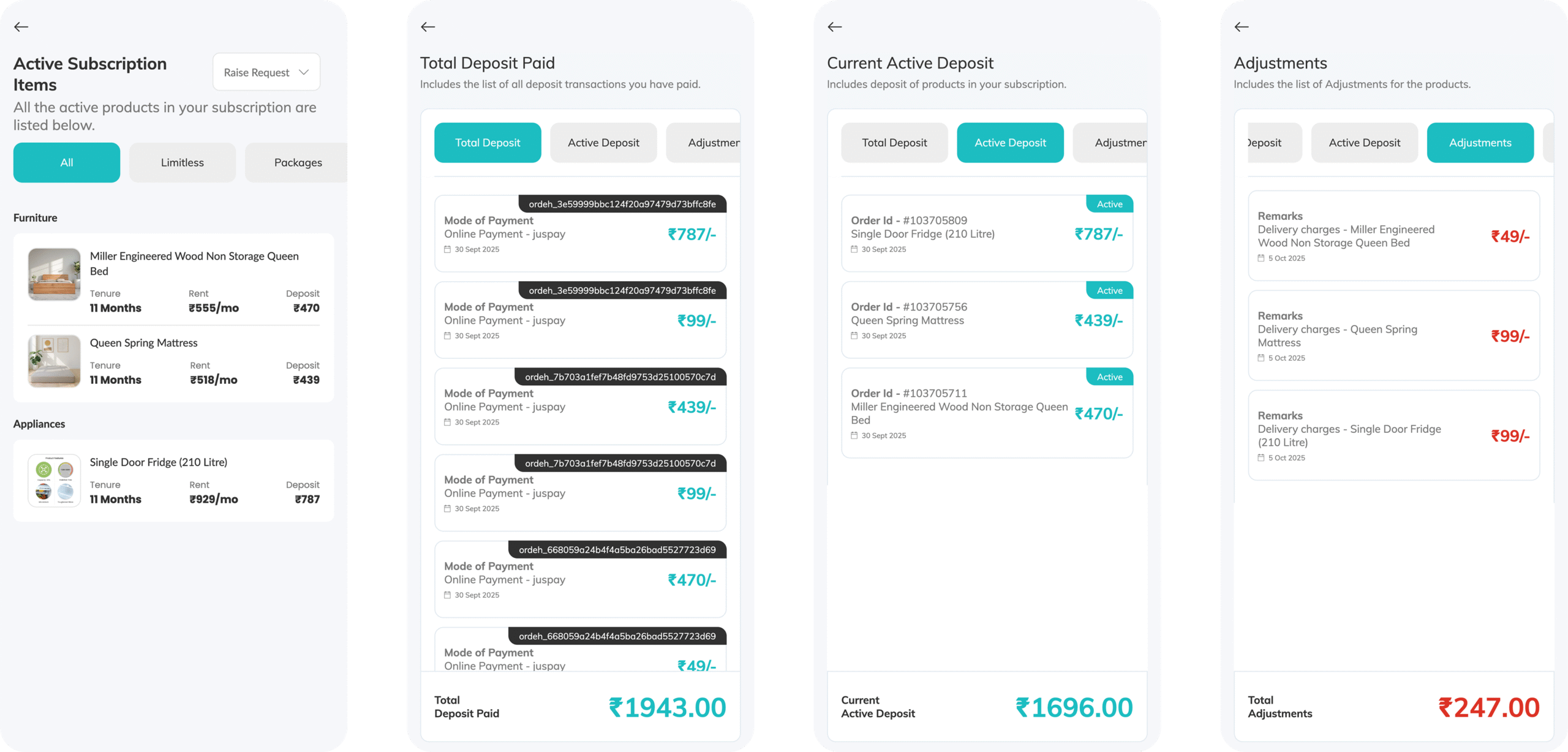Click Queen Spring Mattress product name
The image size is (1568, 752).
(x=144, y=343)
